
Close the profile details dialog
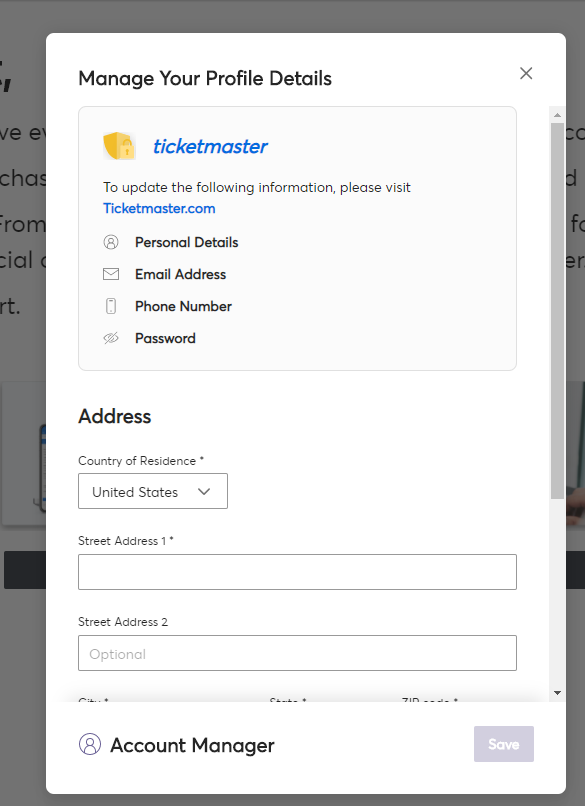tap(526, 73)
